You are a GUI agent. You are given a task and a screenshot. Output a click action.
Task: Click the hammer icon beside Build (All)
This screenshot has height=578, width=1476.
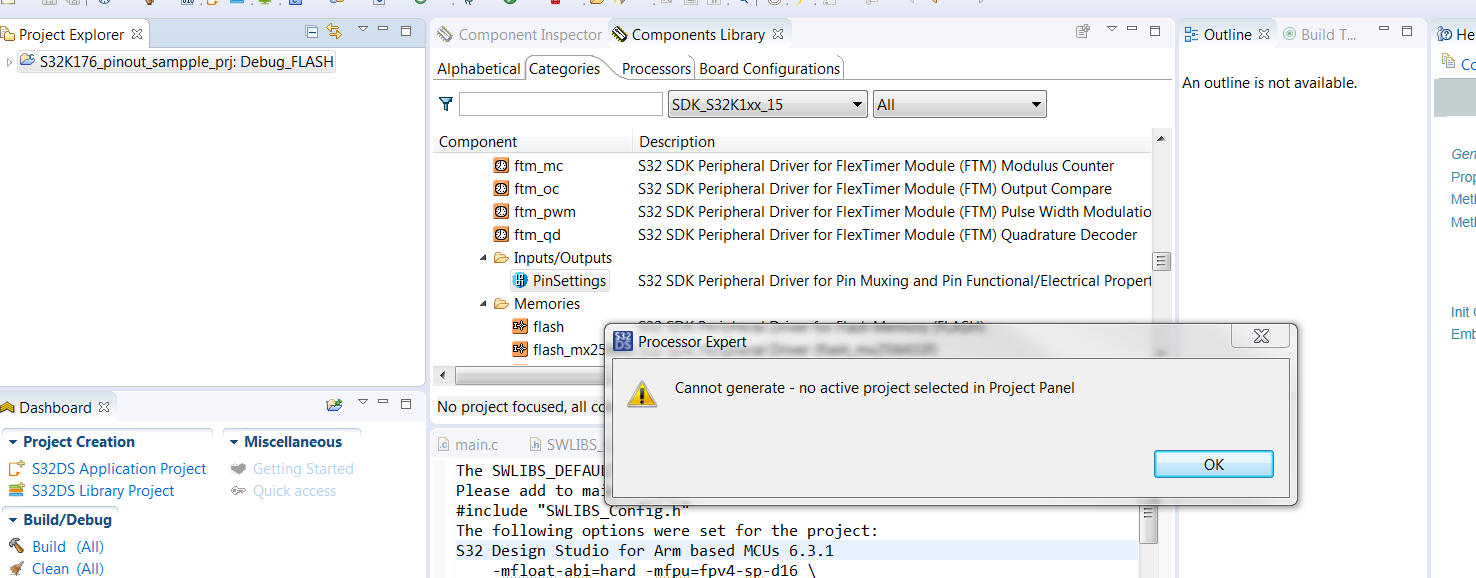pyautogui.click(x=16, y=546)
